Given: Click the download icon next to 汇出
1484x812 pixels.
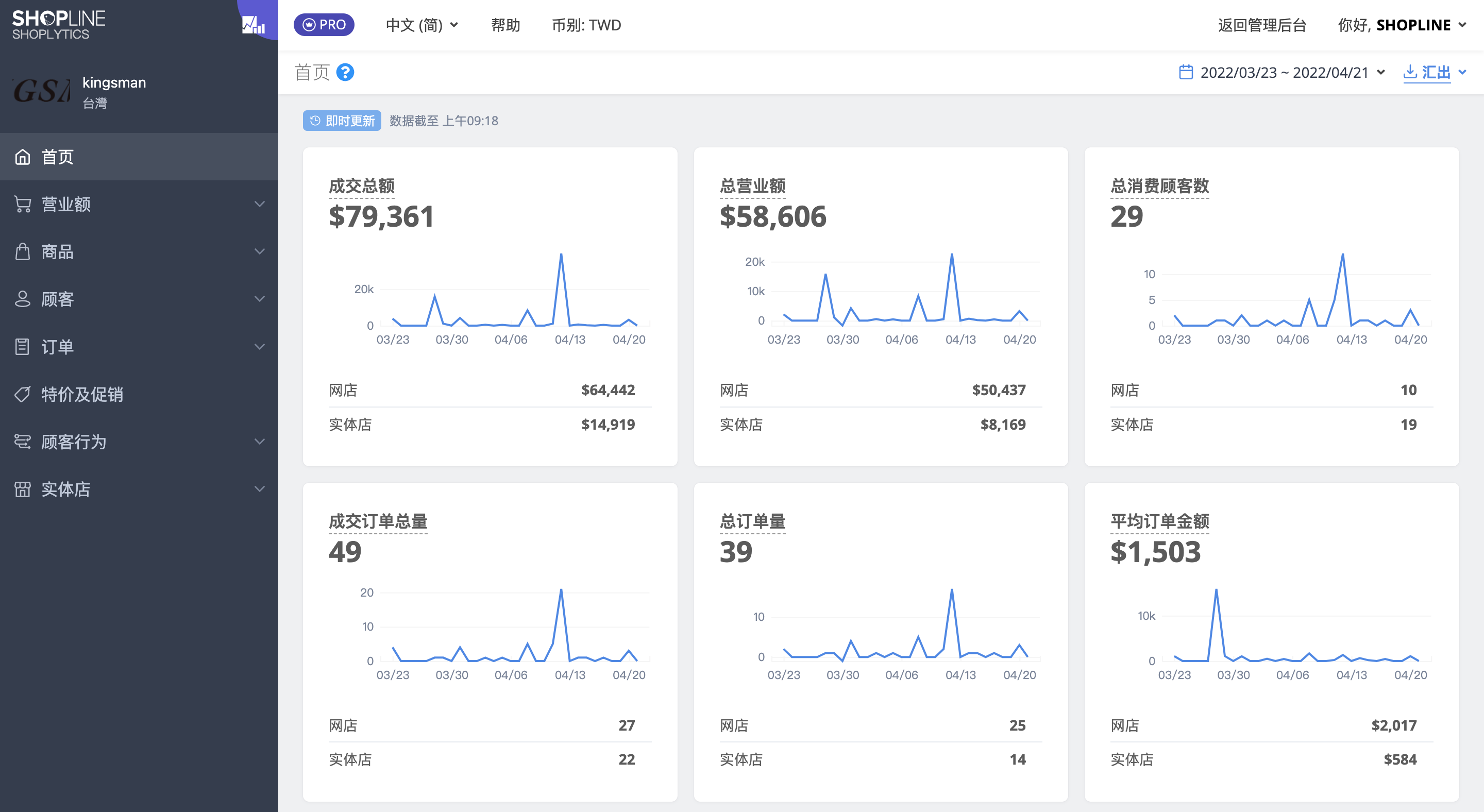Looking at the screenshot, I should coord(1410,72).
